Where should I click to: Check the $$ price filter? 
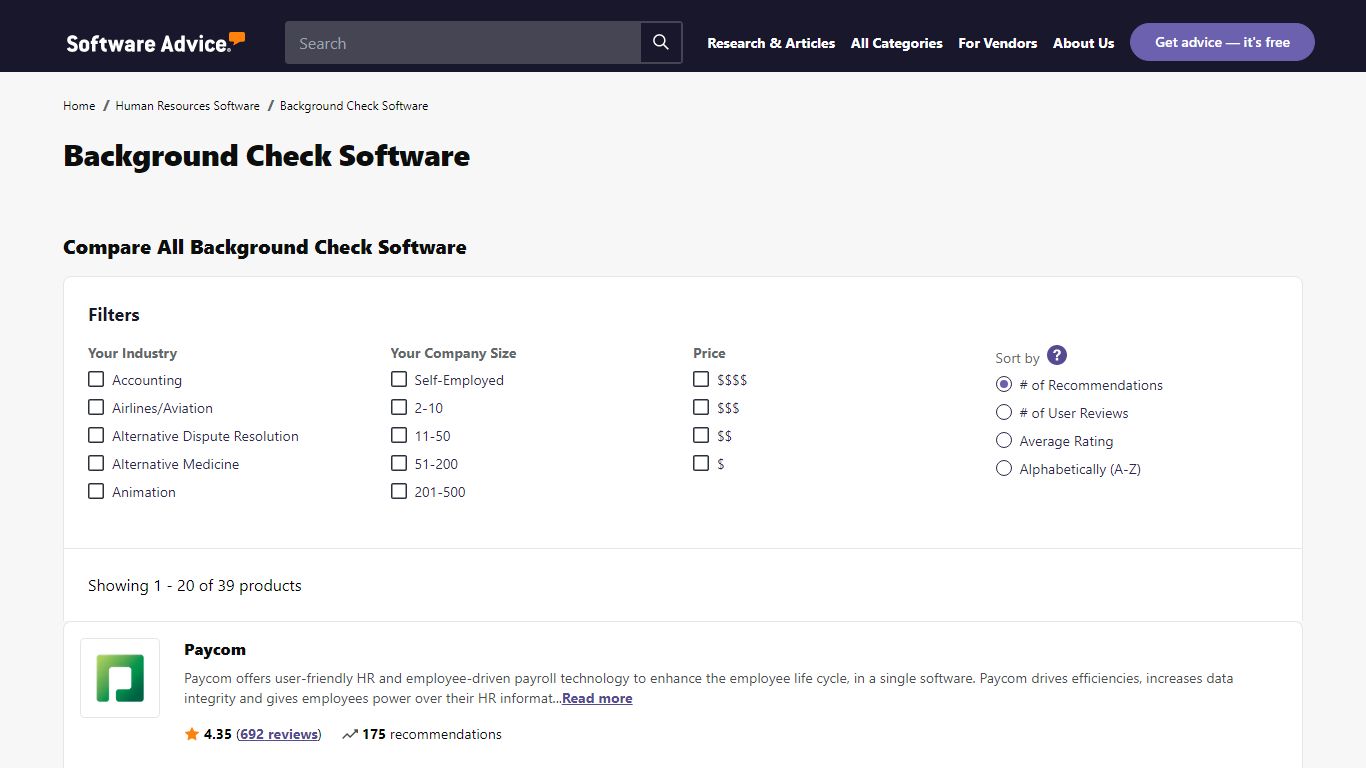coord(701,435)
